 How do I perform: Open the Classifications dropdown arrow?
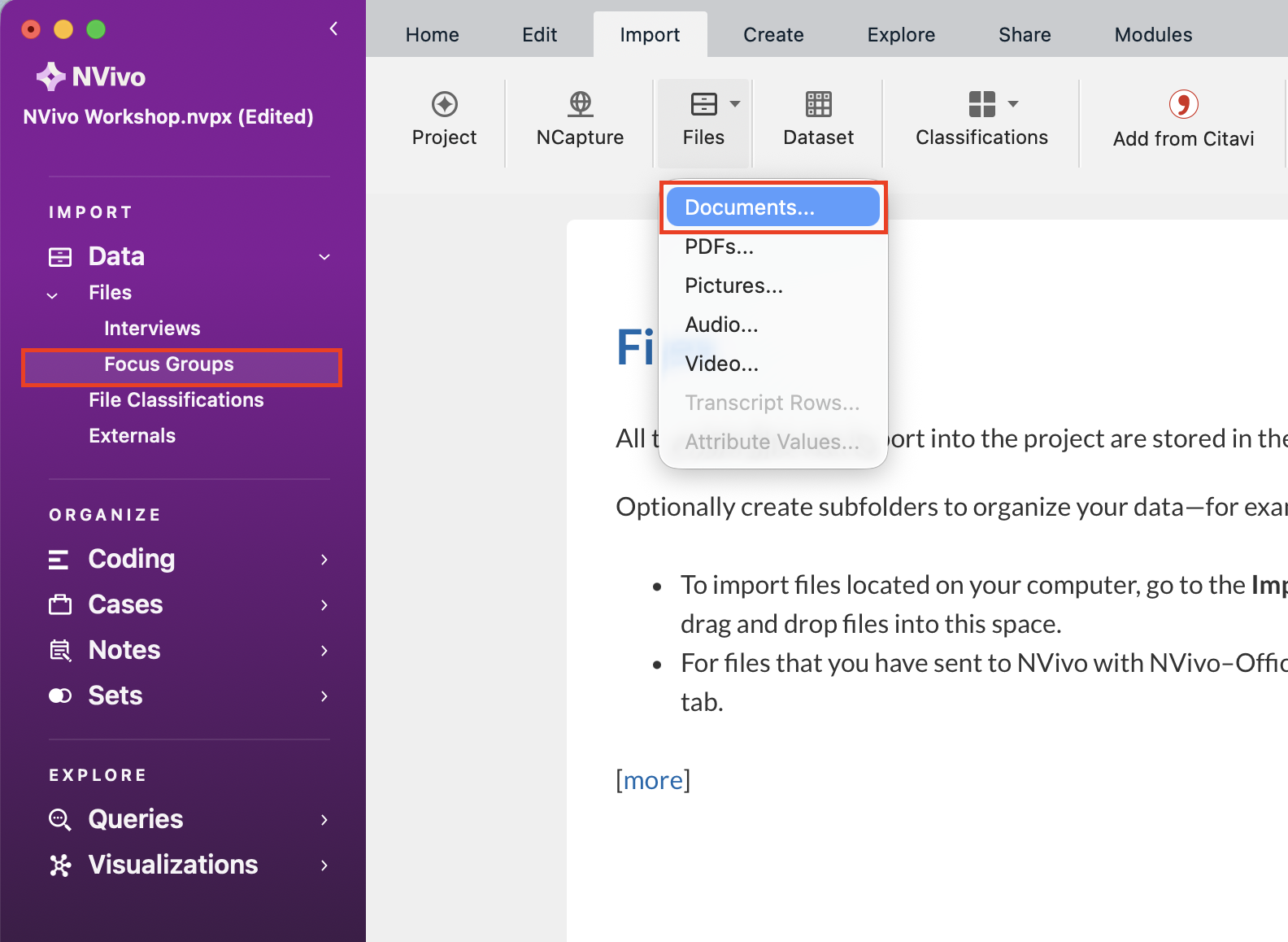tap(1013, 104)
